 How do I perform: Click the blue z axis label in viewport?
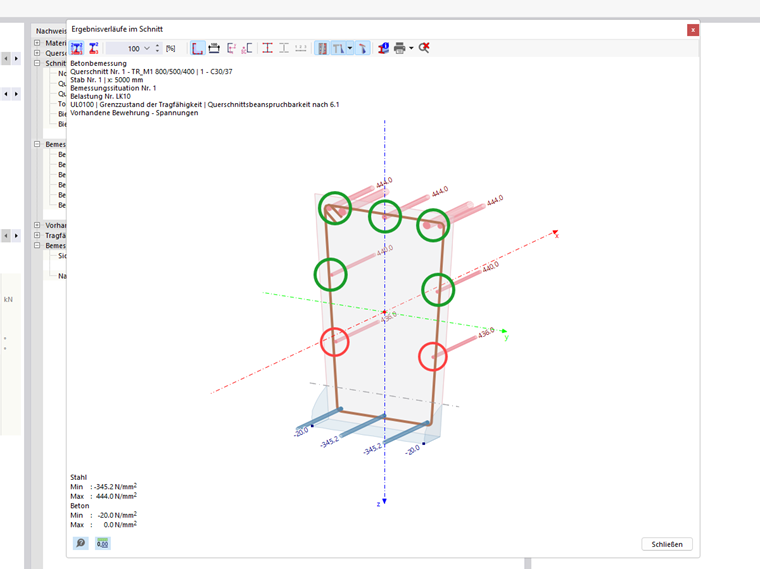pyautogui.click(x=379, y=504)
